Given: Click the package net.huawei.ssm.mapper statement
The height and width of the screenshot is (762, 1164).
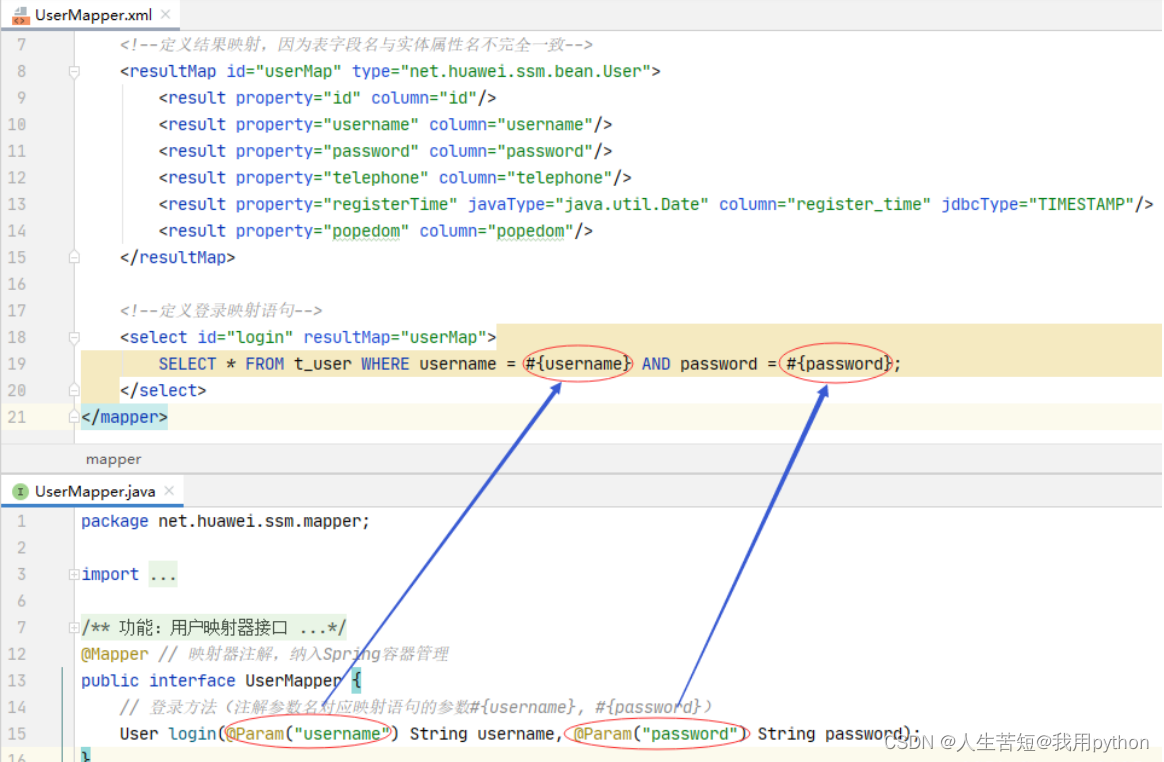Looking at the screenshot, I should point(225,521).
